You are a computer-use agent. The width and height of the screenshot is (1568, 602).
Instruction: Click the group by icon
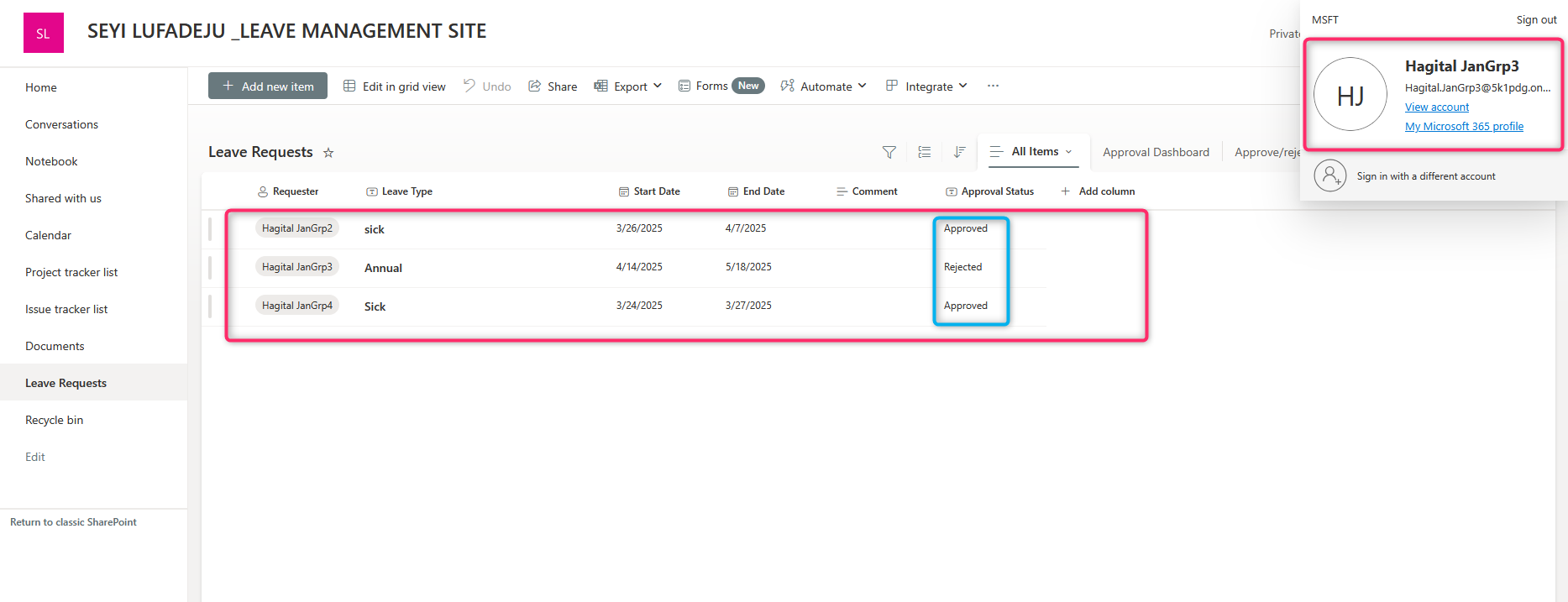tap(925, 152)
